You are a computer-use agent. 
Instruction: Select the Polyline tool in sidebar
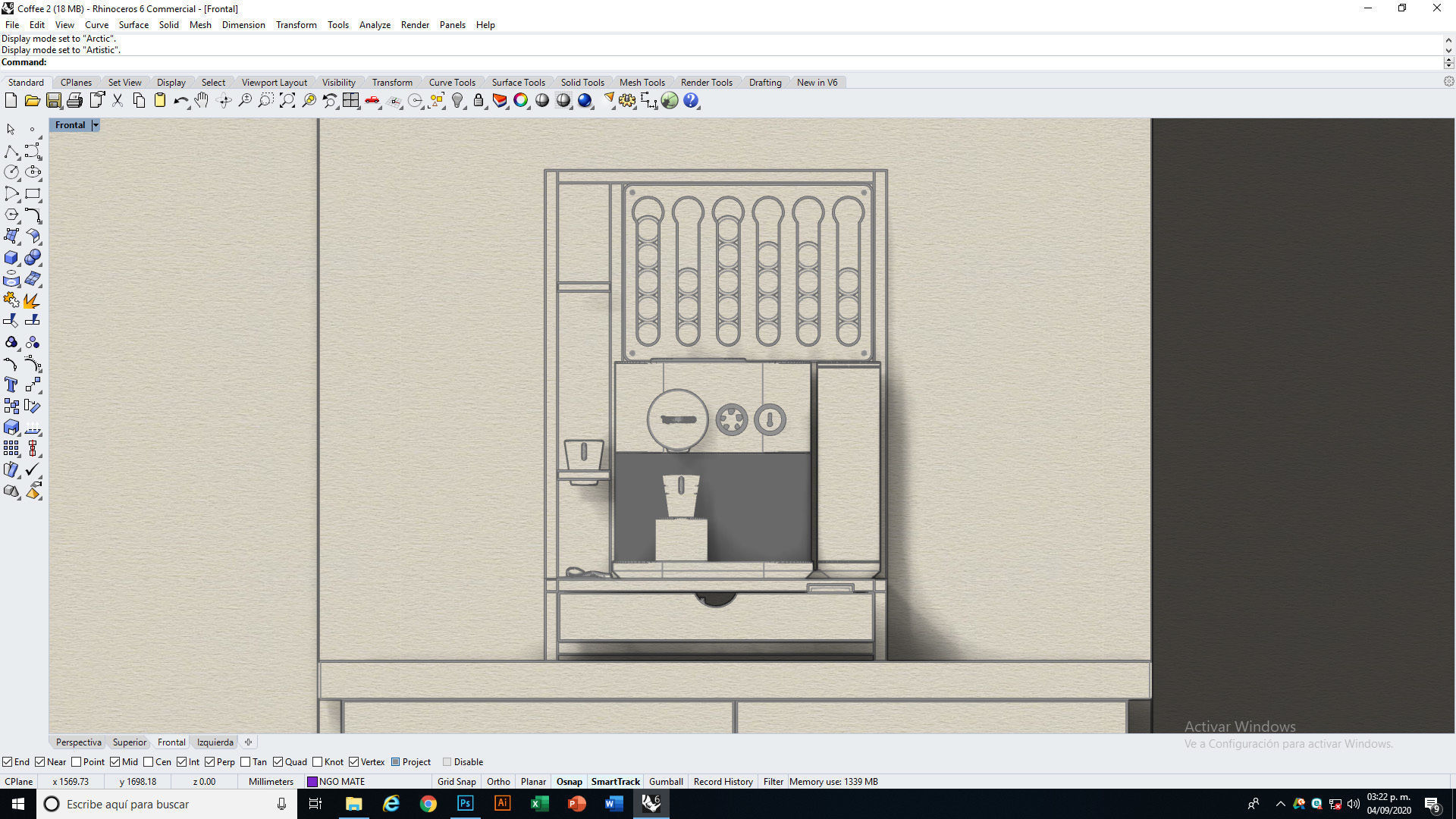click(11, 151)
